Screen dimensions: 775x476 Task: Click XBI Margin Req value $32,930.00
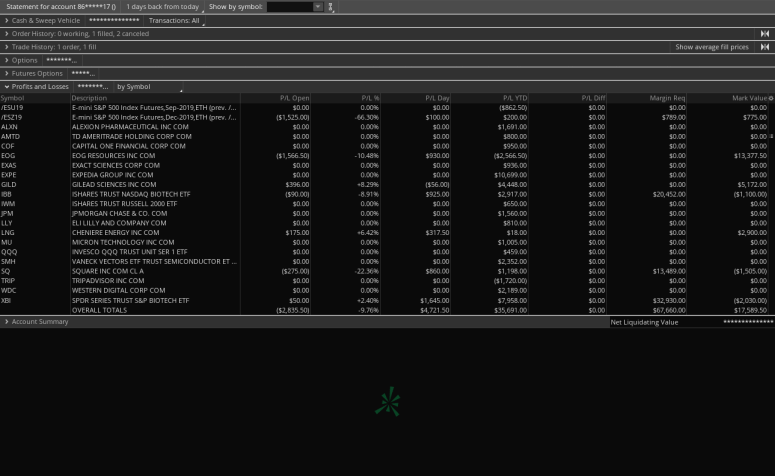(669, 301)
